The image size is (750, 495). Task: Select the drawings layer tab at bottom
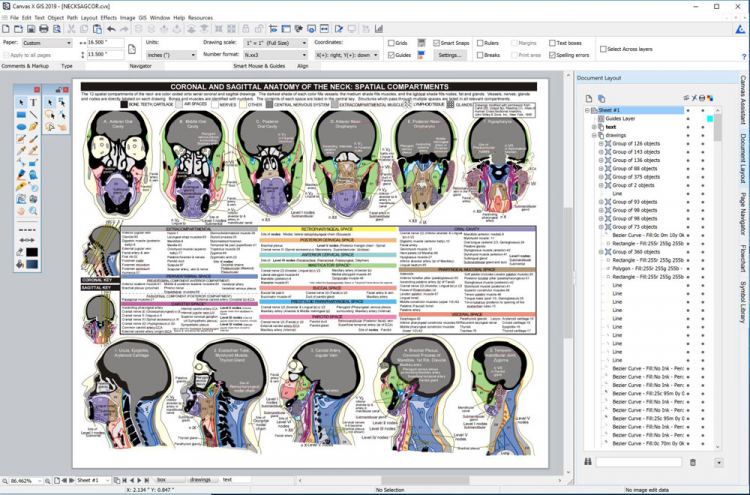click(x=200, y=480)
